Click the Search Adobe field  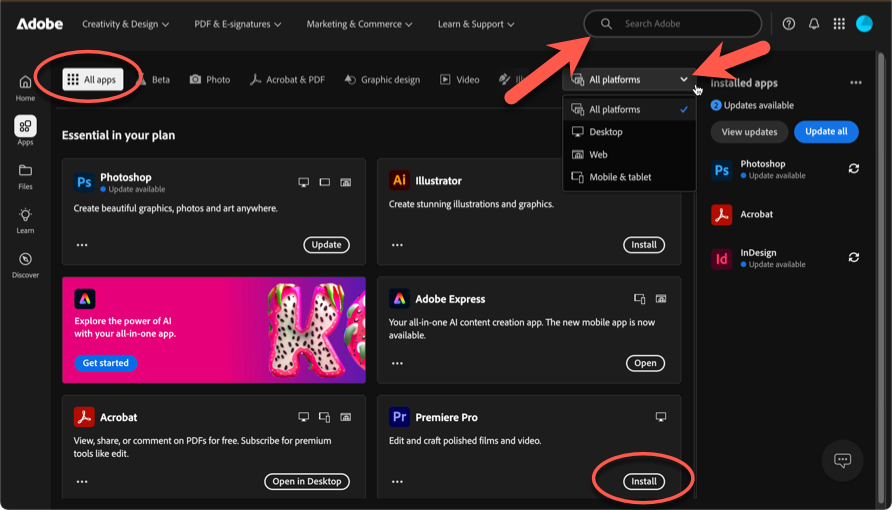pos(673,24)
